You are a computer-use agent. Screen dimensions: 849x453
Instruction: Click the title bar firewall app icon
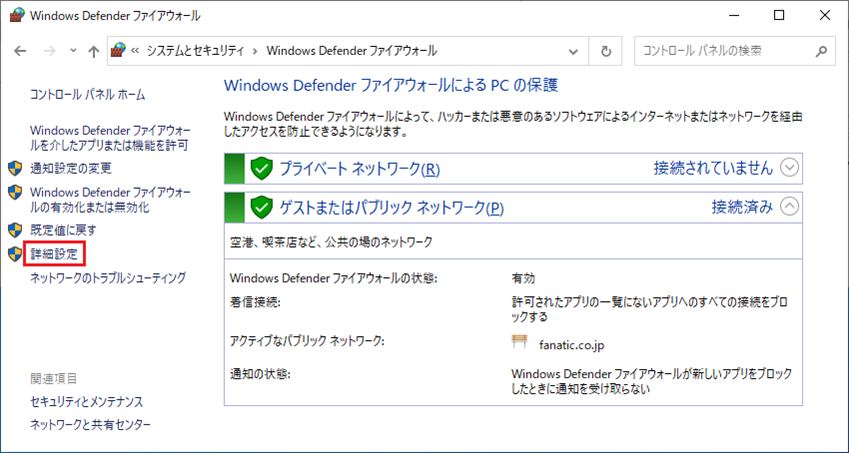point(17,16)
